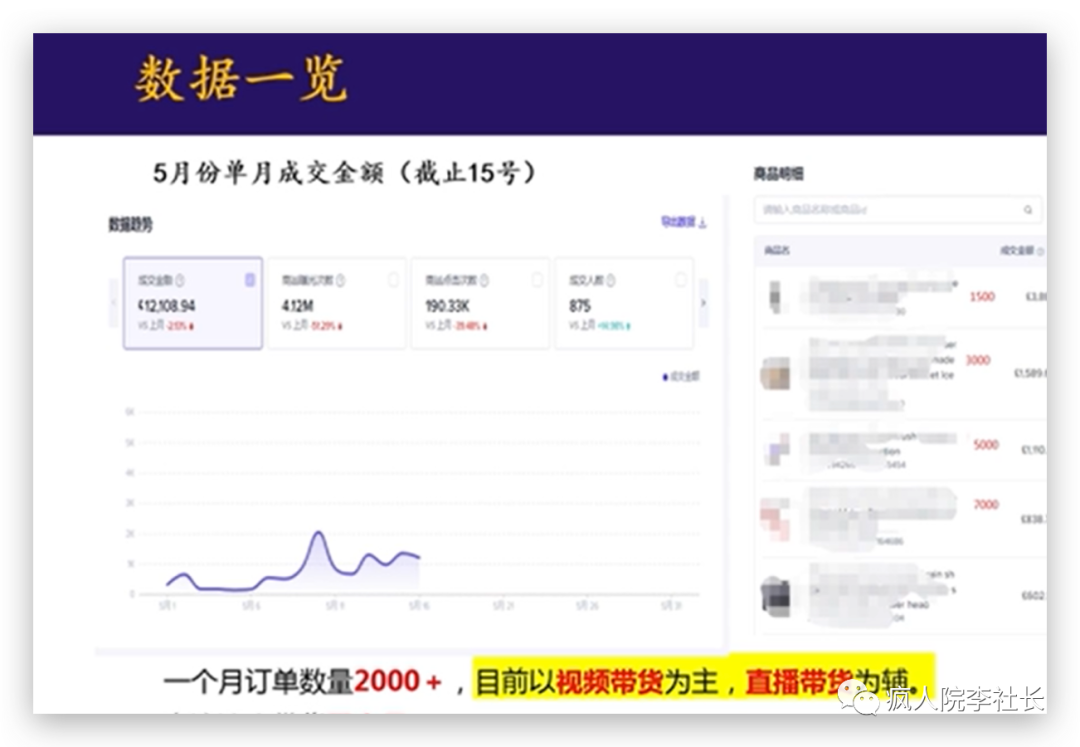Image resolution: width=1080 pixels, height=747 pixels.
Task: Open the first product thumbnail in list
Action: (776, 297)
